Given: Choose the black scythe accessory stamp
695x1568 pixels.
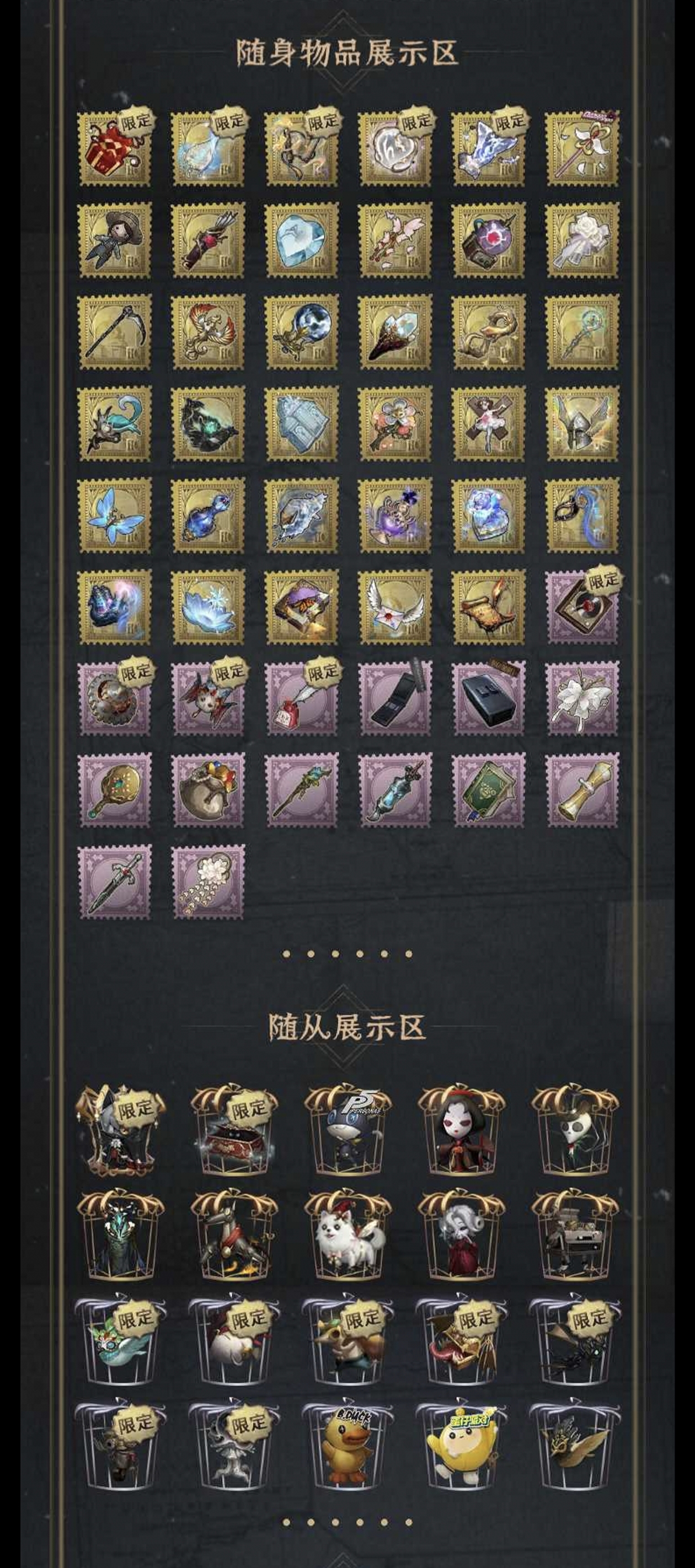Looking at the screenshot, I should (115, 332).
